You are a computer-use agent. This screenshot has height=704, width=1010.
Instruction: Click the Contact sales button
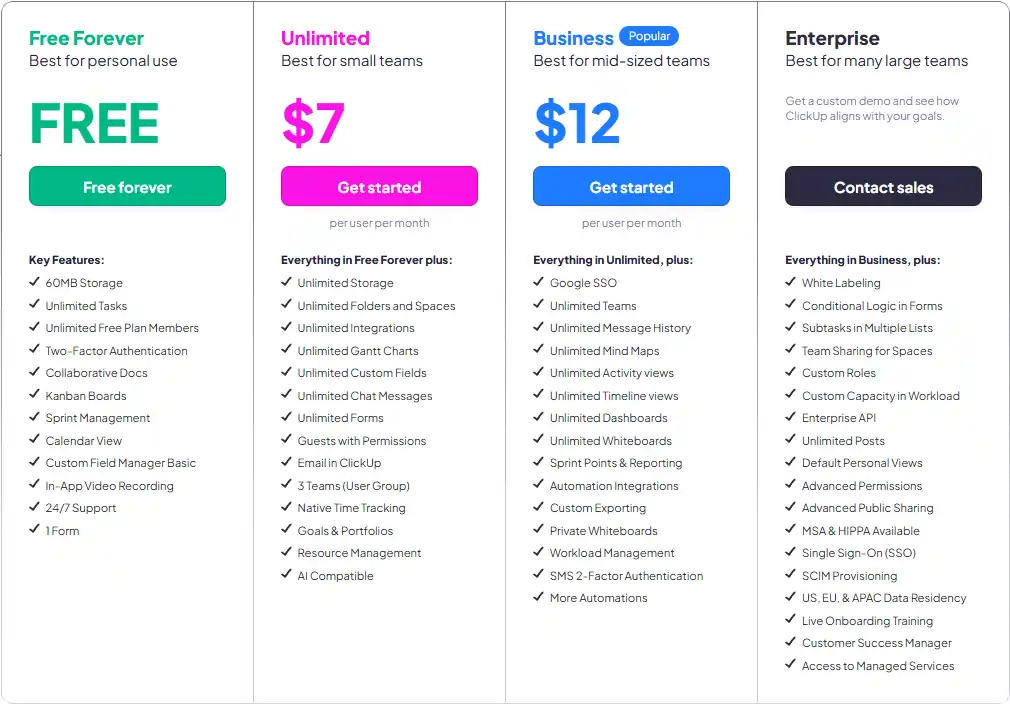coord(883,186)
